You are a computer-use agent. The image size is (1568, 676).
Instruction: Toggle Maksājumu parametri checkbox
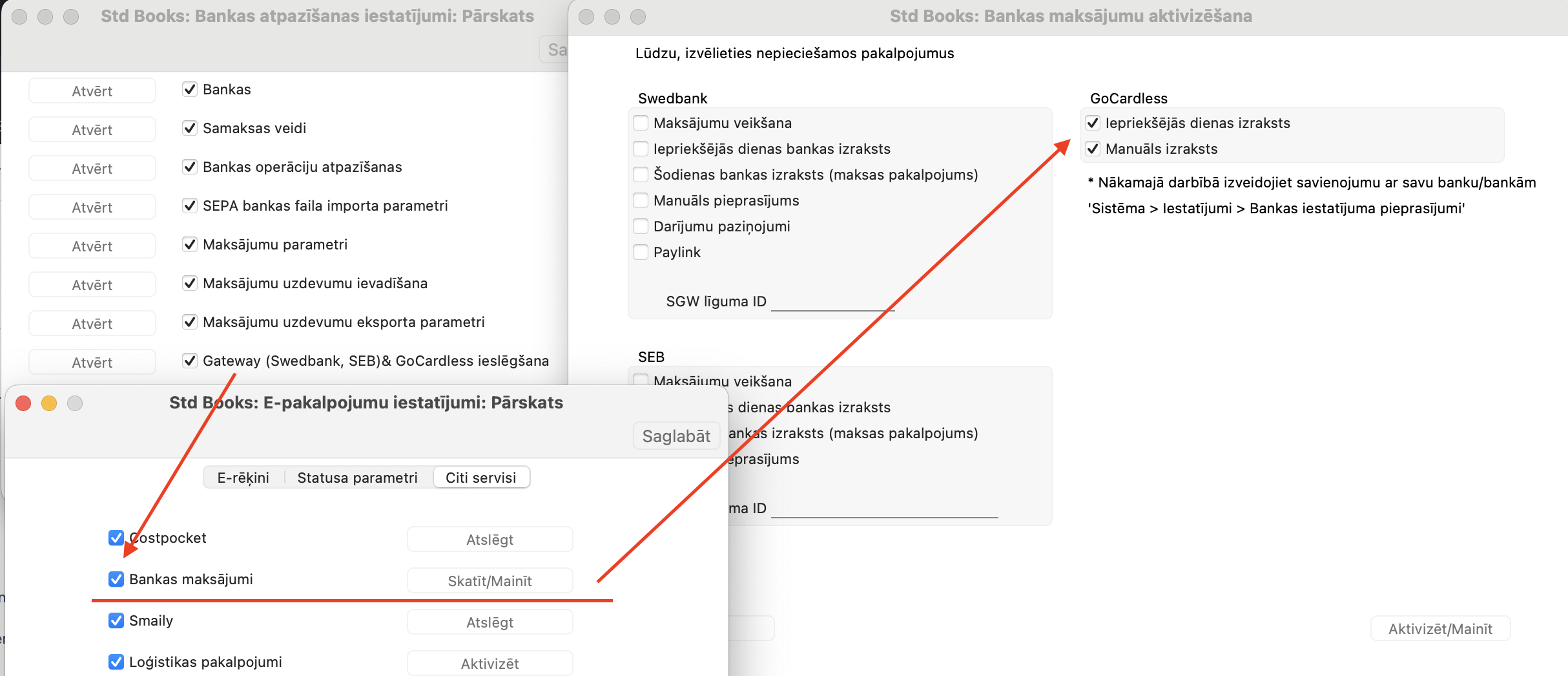[x=189, y=244]
